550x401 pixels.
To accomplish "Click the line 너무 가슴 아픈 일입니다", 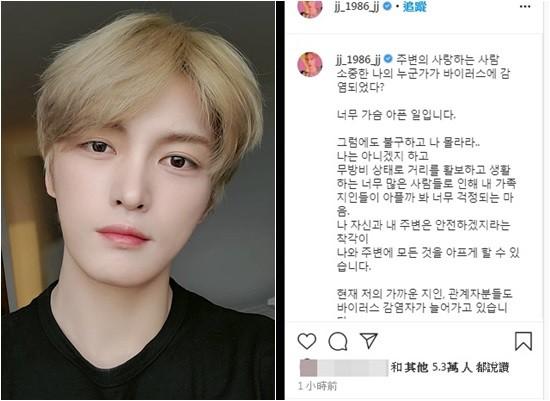I will pos(396,115).
